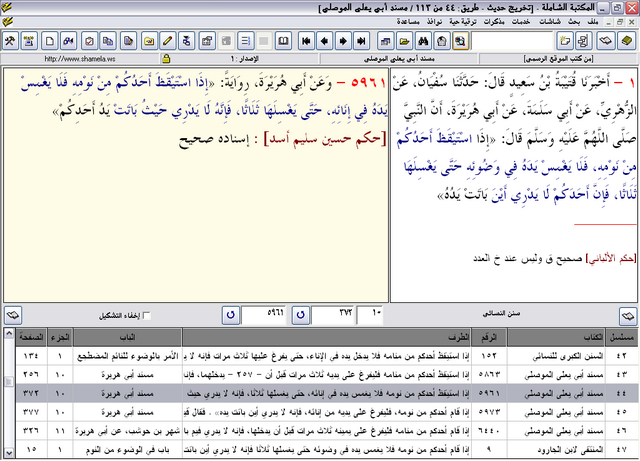
Task: Click the yellow padlock icon in status row
Action: 166,59
